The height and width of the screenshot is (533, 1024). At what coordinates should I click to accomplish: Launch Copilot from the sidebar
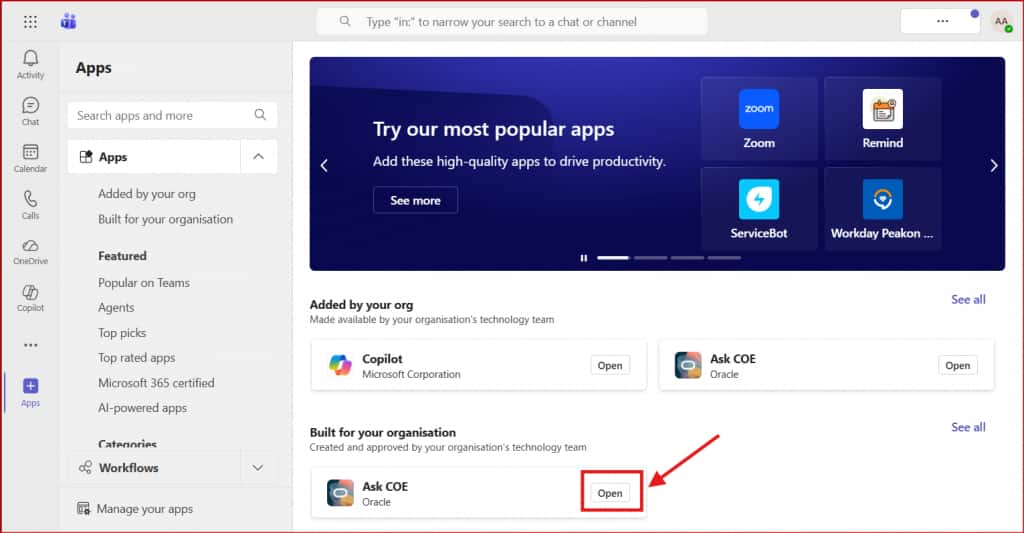(x=30, y=298)
